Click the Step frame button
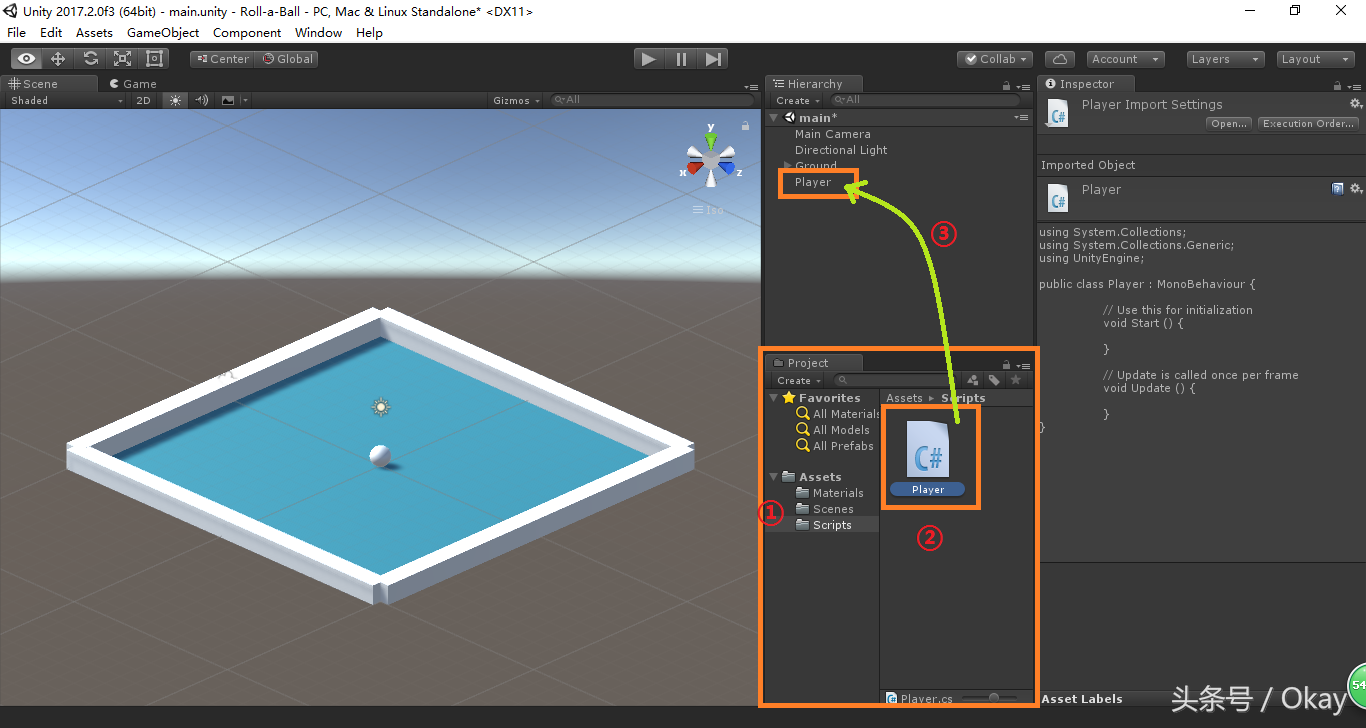This screenshot has width=1366, height=728. pos(713,59)
